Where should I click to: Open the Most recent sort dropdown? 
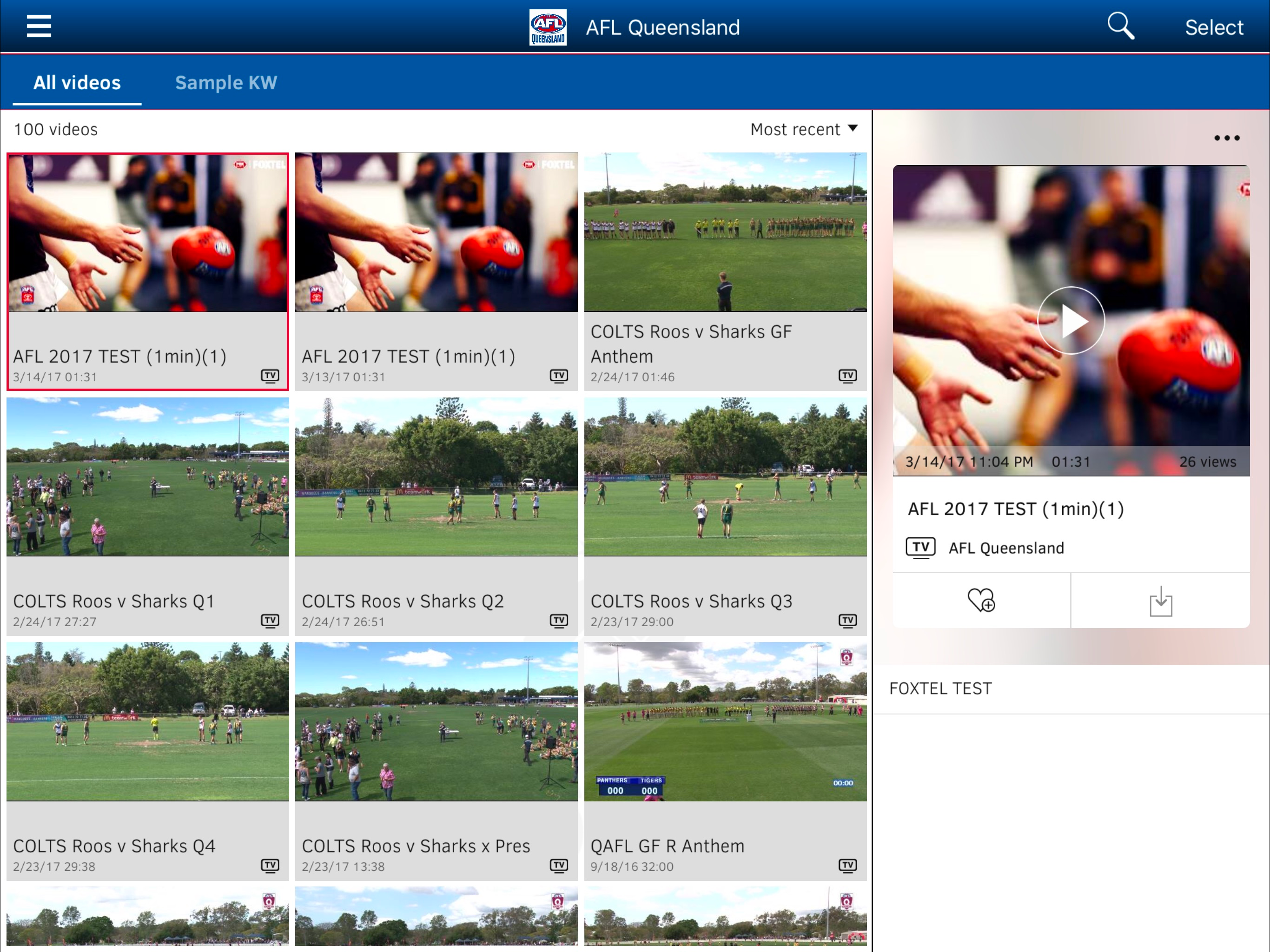tap(804, 129)
